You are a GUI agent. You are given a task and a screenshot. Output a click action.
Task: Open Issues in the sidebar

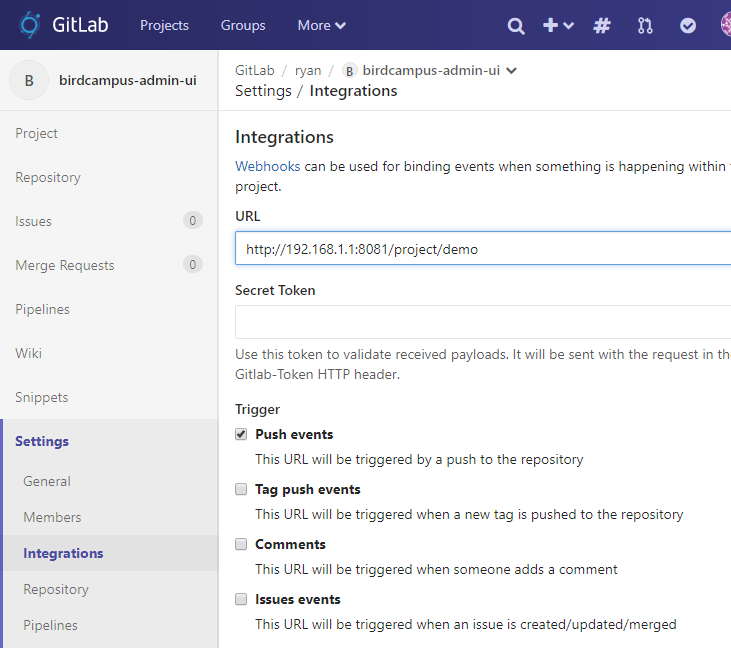[33, 221]
